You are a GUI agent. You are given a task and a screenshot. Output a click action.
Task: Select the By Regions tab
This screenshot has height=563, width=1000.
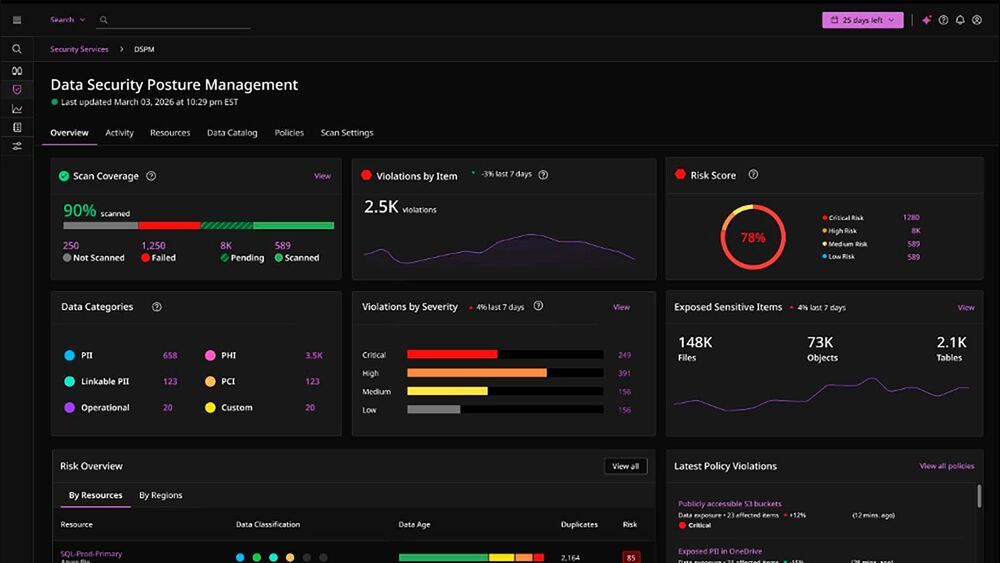[160, 495]
